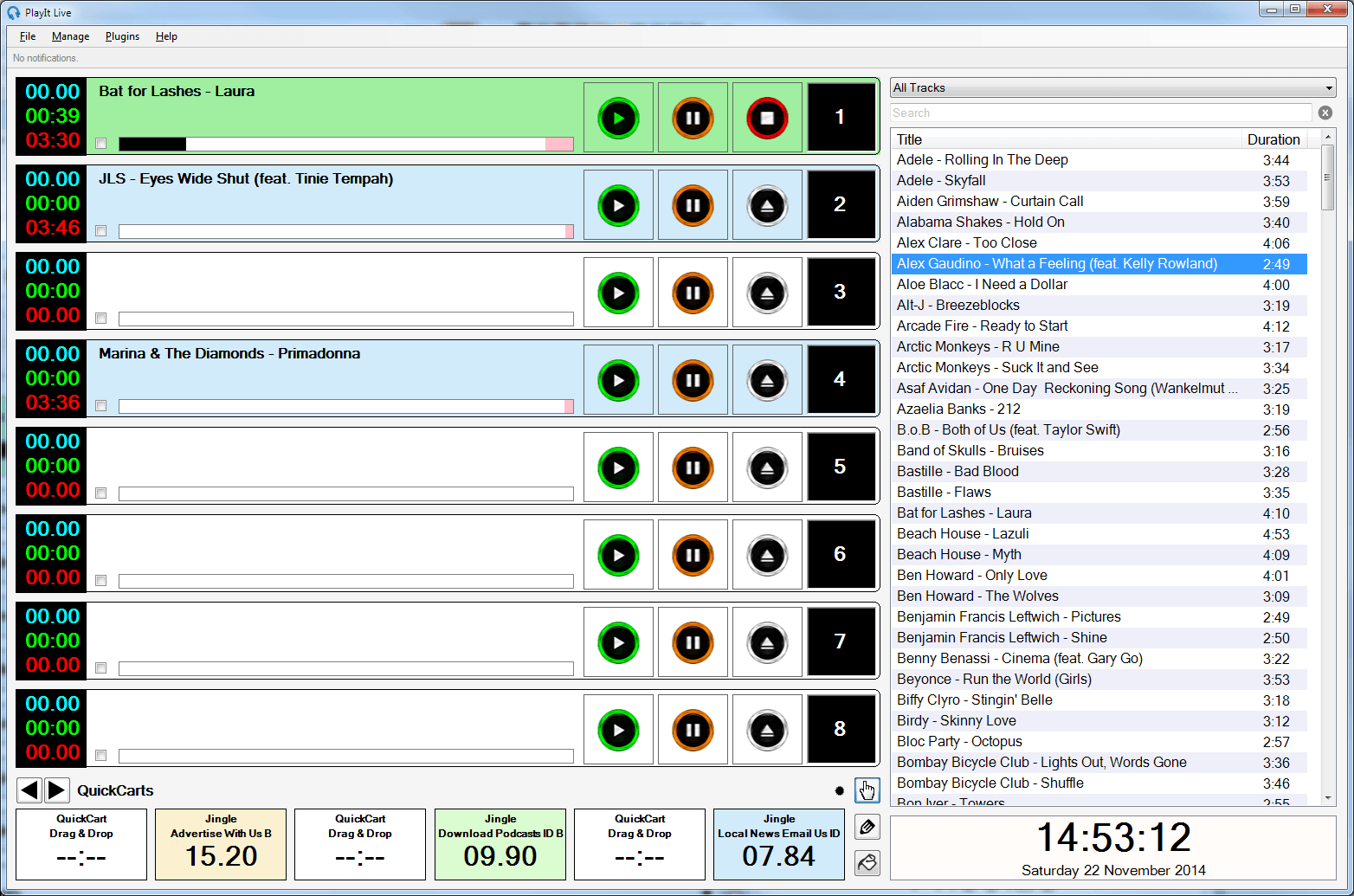Open the Plugins menu
The height and width of the screenshot is (896, 1354).
[x=122, y=36]
